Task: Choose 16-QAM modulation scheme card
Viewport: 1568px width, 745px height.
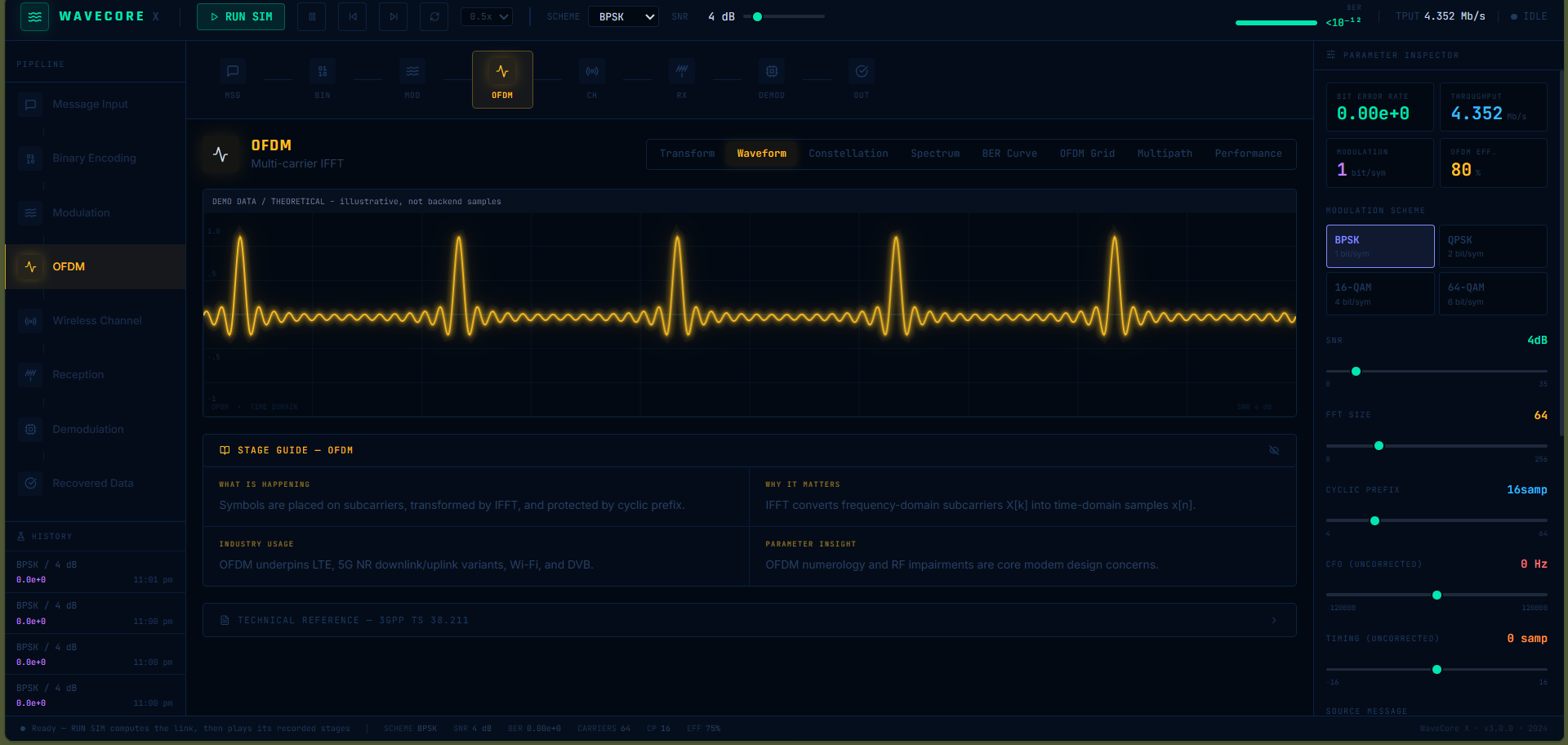Action: coord(1380,294)
